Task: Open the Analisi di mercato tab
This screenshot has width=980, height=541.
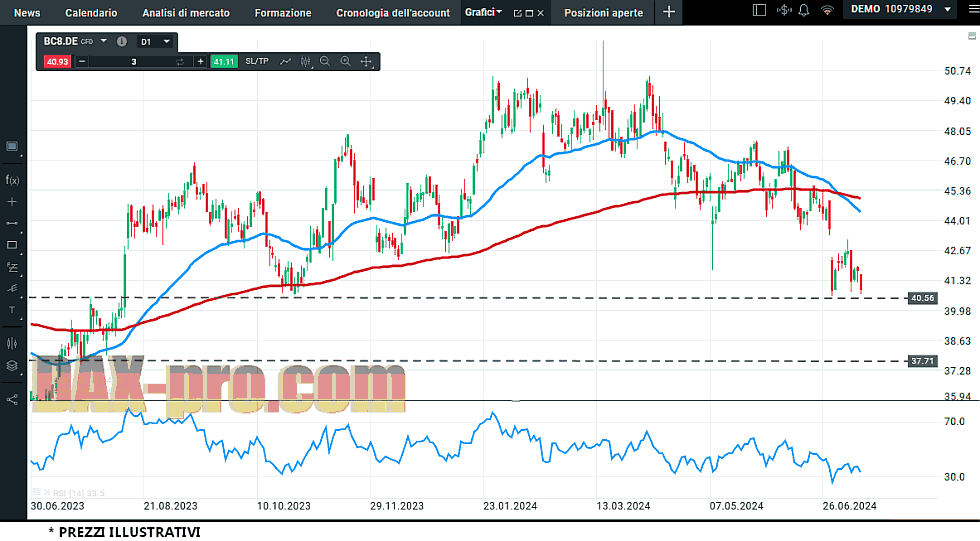Action: tap(186, 12)
